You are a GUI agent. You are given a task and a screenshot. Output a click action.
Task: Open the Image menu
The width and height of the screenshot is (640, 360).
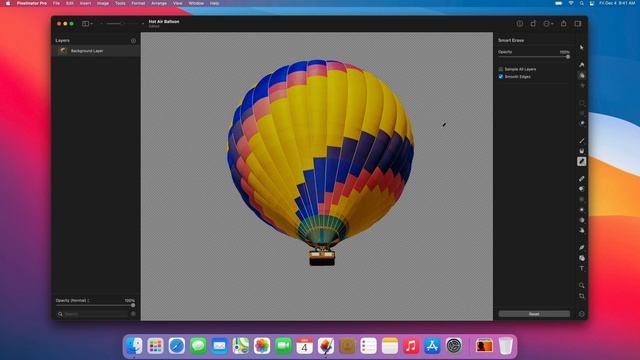pos(103,3)
